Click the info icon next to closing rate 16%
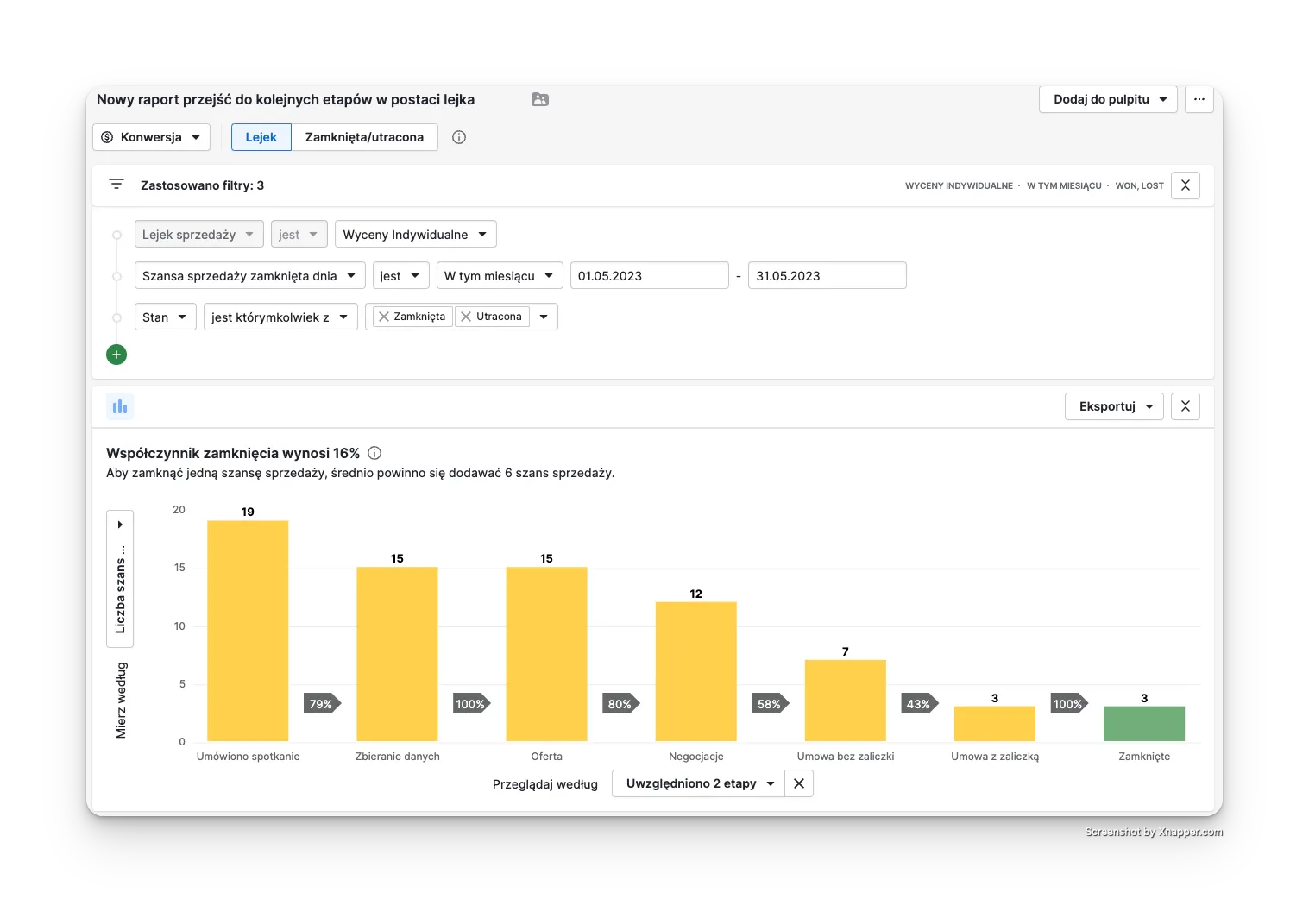 pyautogui.click(x=374, y=453)
